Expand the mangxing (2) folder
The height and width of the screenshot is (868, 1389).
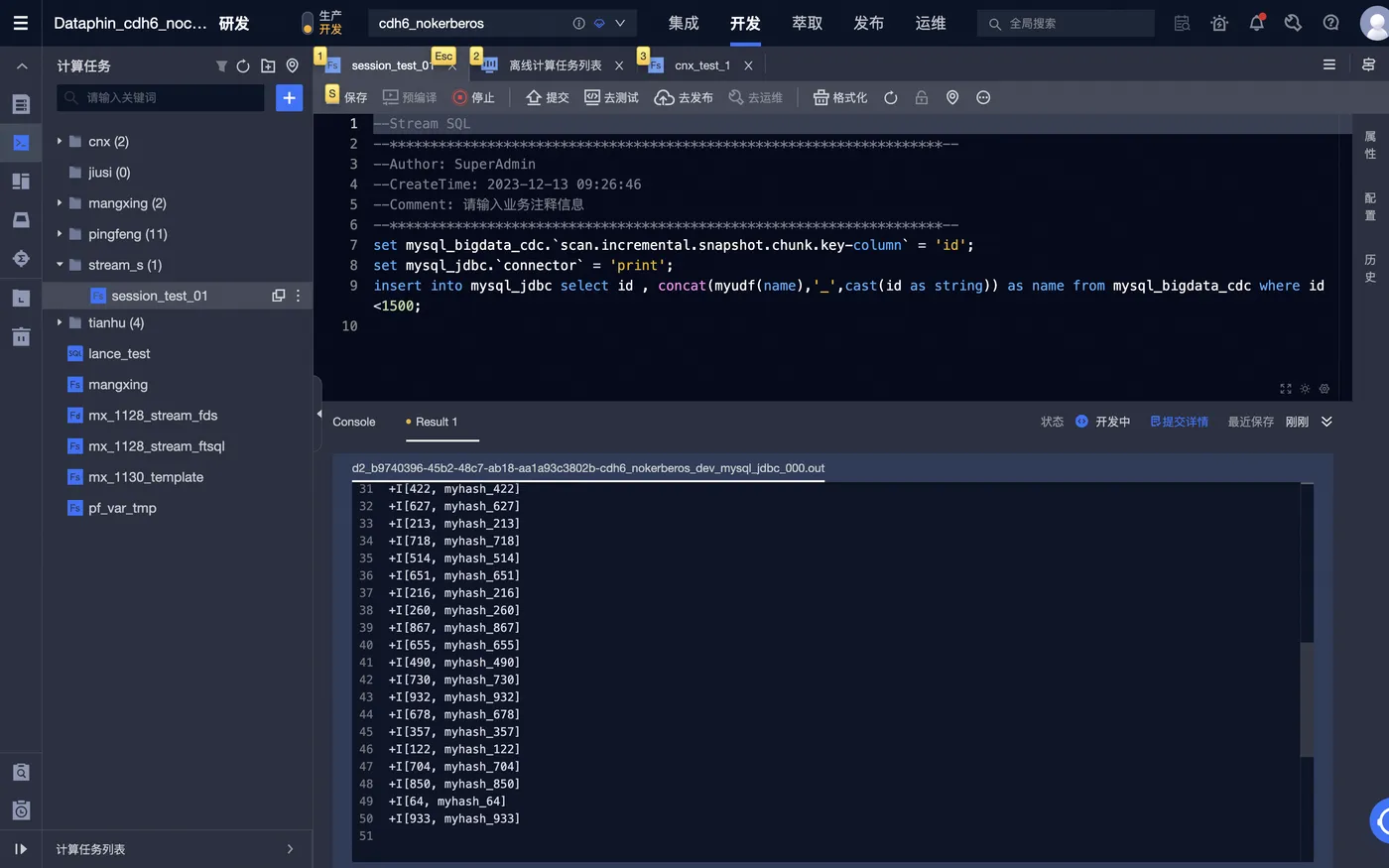click(x=60, y=202)
